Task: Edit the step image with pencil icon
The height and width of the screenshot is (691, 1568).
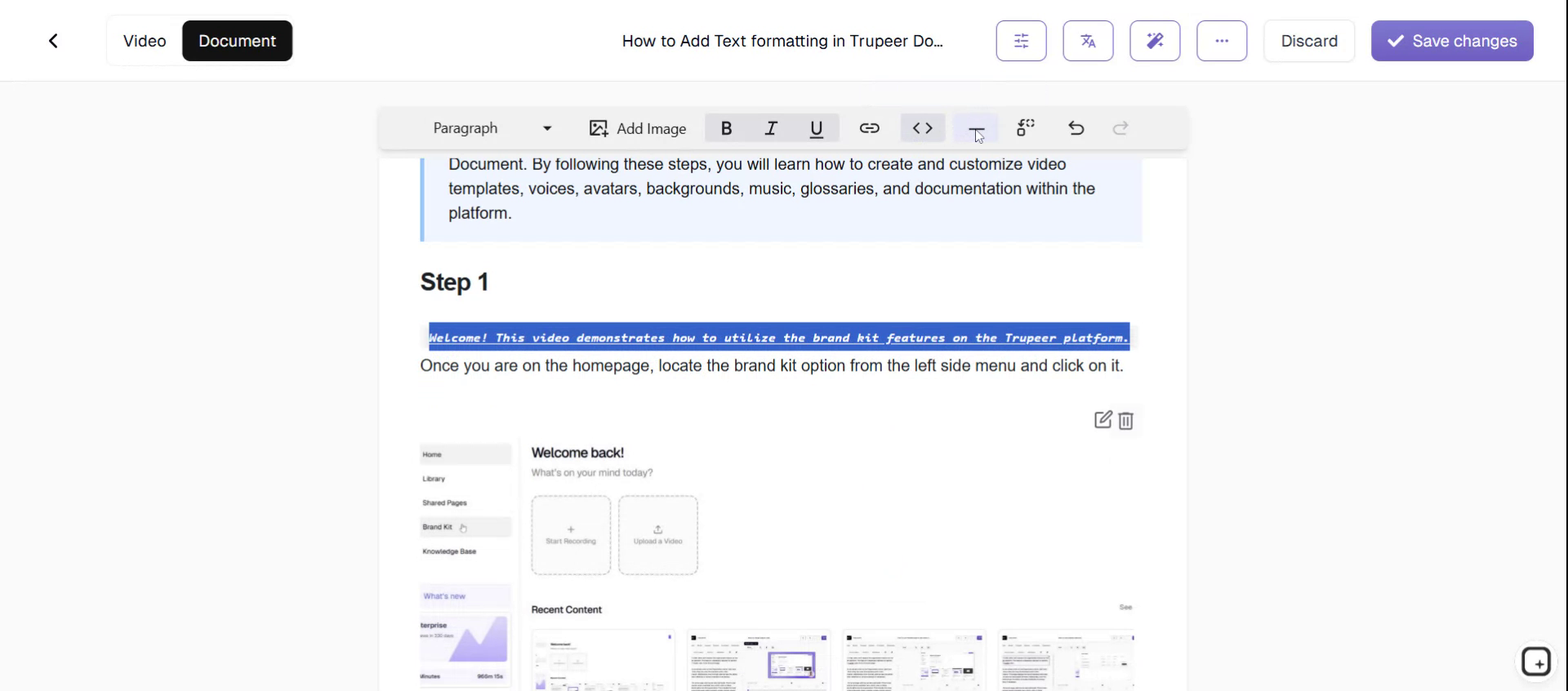Action: tap(1102, 420)
